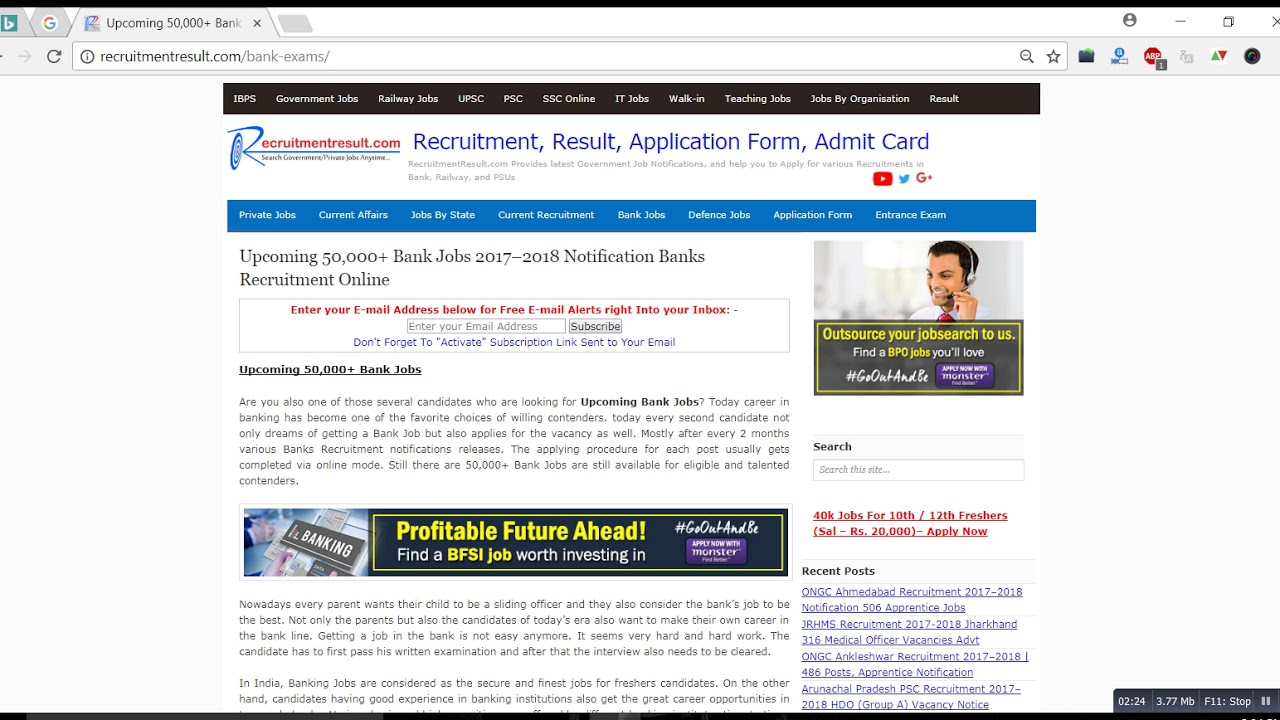
Task: Click the green-red triangles extension icon
Action: coord(1219,56)
